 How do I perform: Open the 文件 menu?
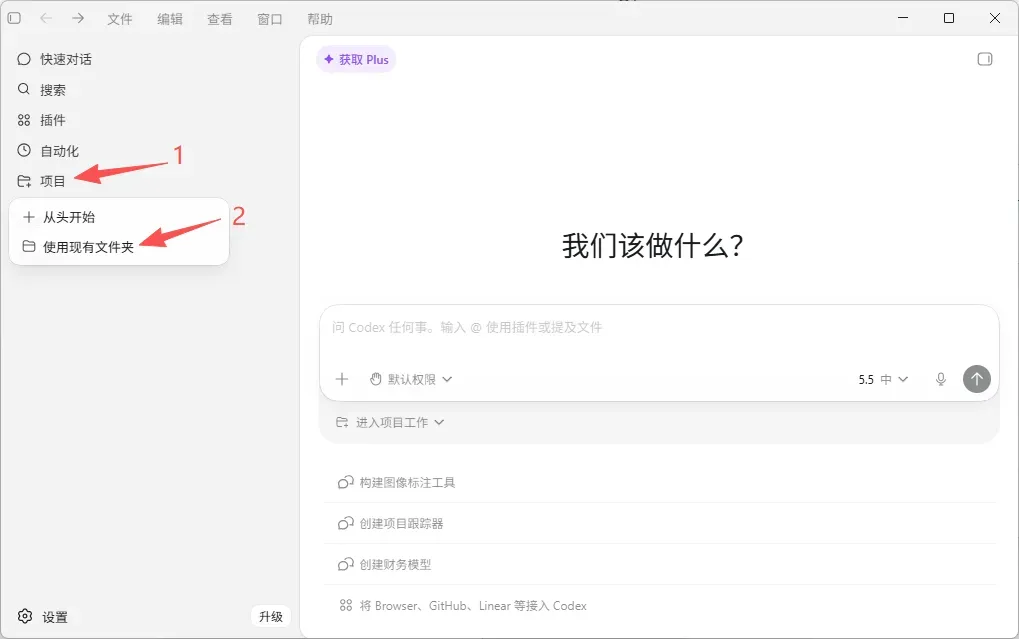(x=120, y=20)
